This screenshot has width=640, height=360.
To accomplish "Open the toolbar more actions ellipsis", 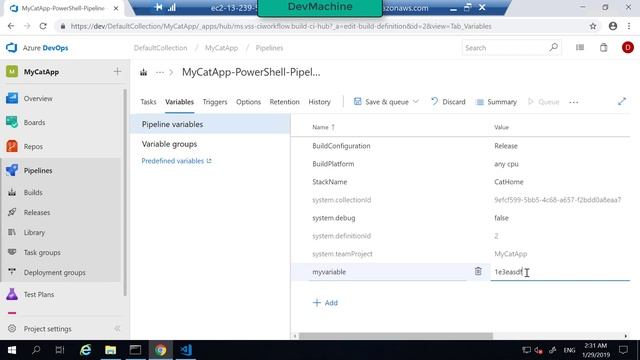I will 574,102.
